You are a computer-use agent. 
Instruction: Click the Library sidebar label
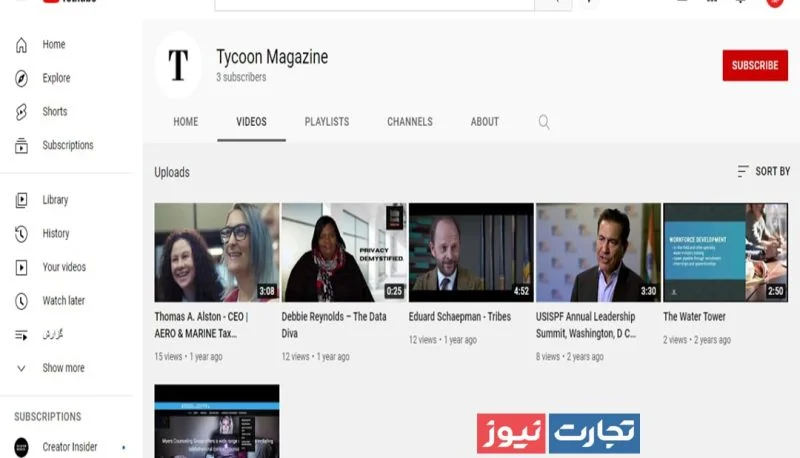click(x=55, y=200)
